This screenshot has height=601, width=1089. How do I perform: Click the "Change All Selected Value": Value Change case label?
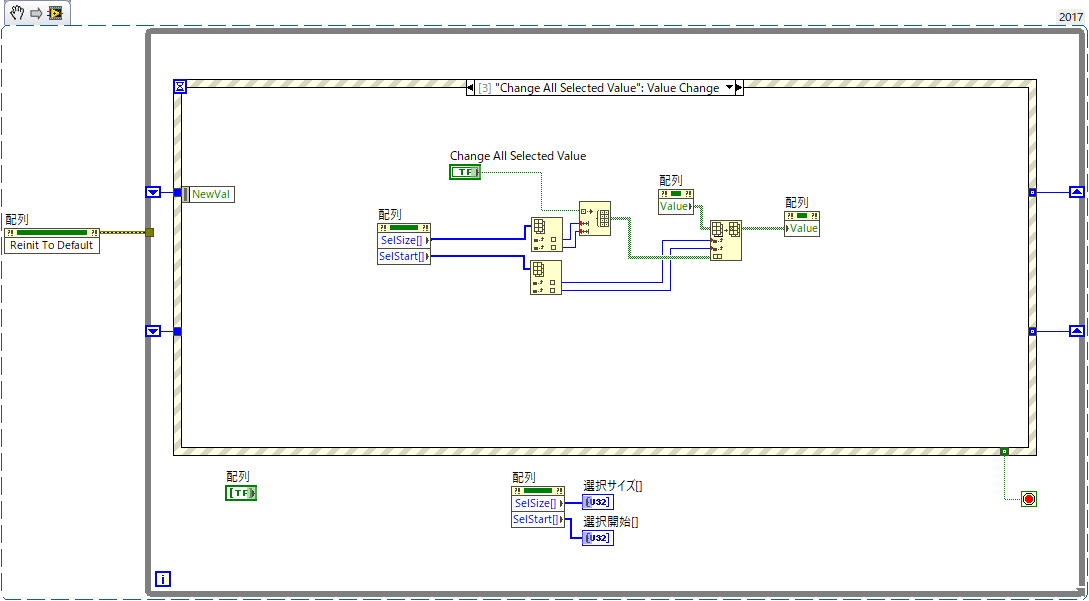tap(607, 88)
